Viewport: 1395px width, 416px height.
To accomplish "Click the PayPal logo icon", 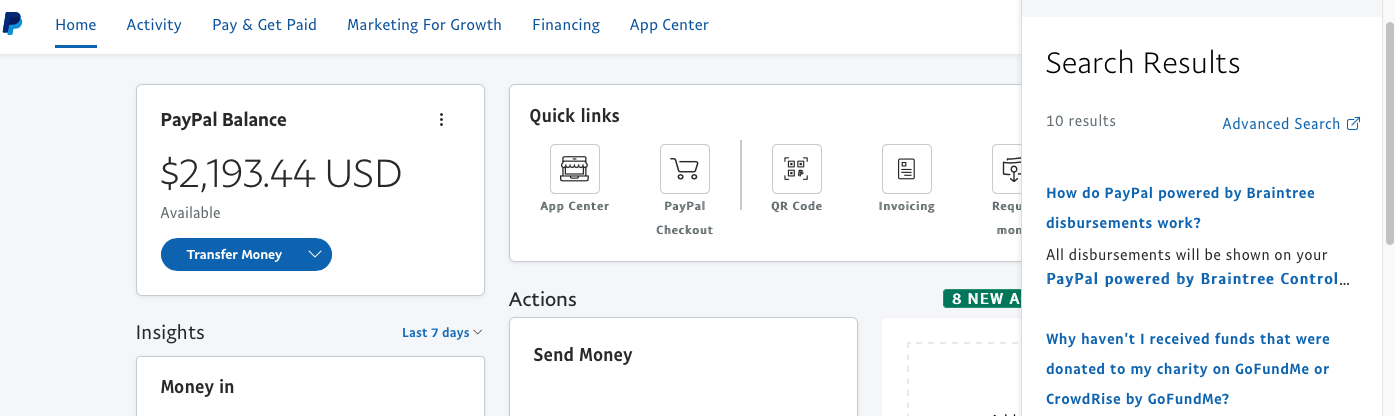I will coord(13,24).
